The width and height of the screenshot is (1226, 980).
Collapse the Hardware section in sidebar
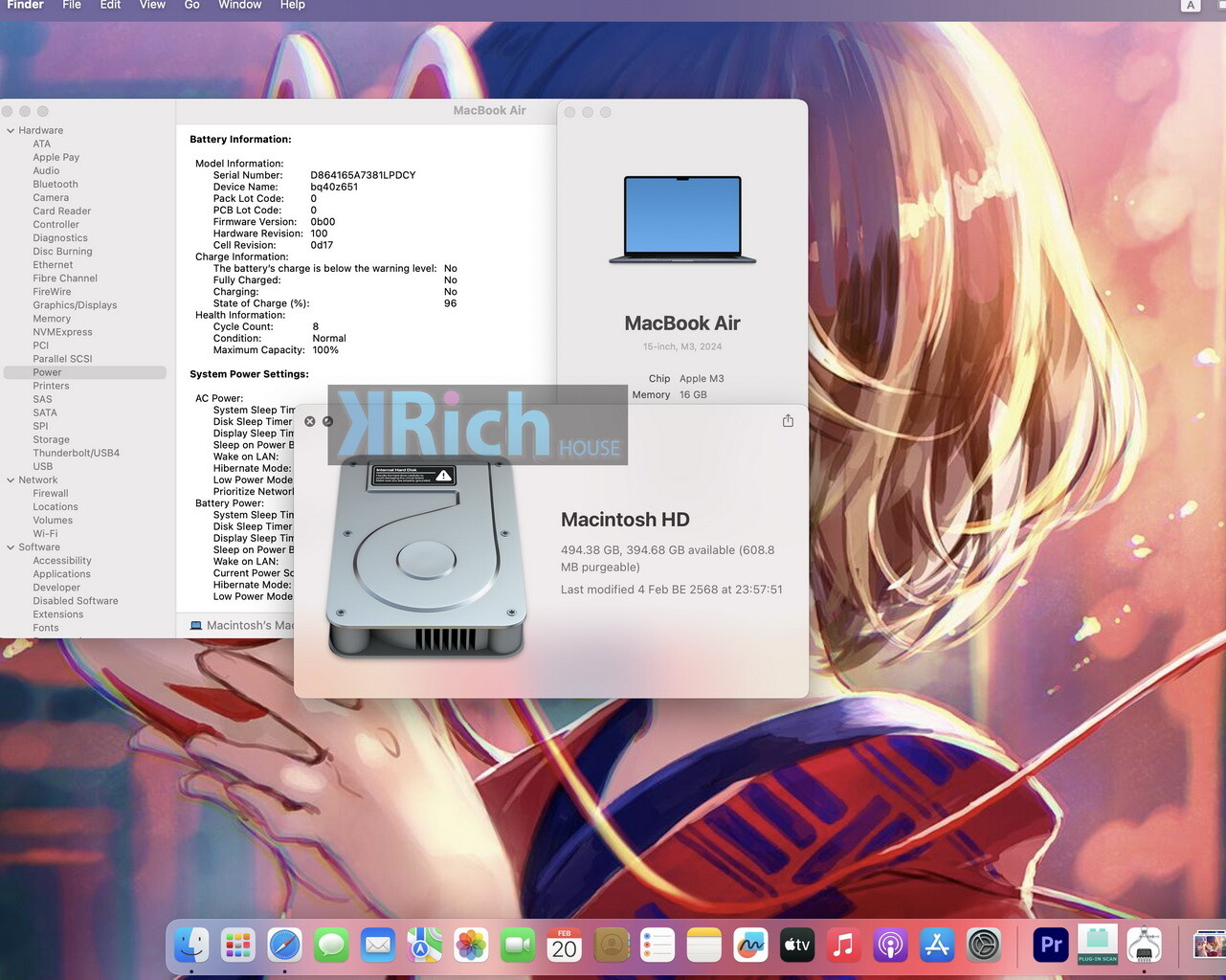click(11, 131)
